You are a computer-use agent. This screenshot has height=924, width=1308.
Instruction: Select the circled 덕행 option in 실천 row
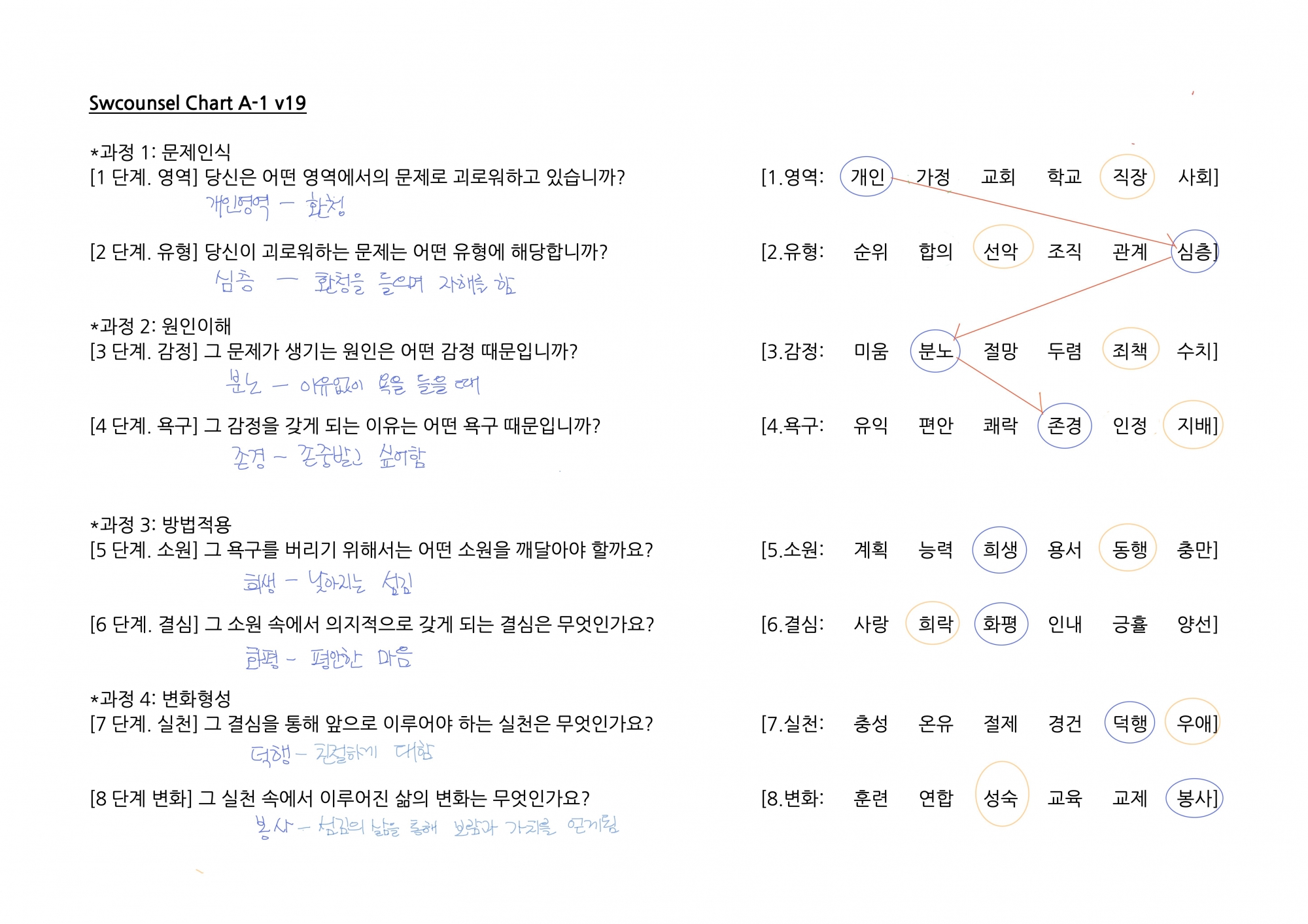click(1129, 724)
